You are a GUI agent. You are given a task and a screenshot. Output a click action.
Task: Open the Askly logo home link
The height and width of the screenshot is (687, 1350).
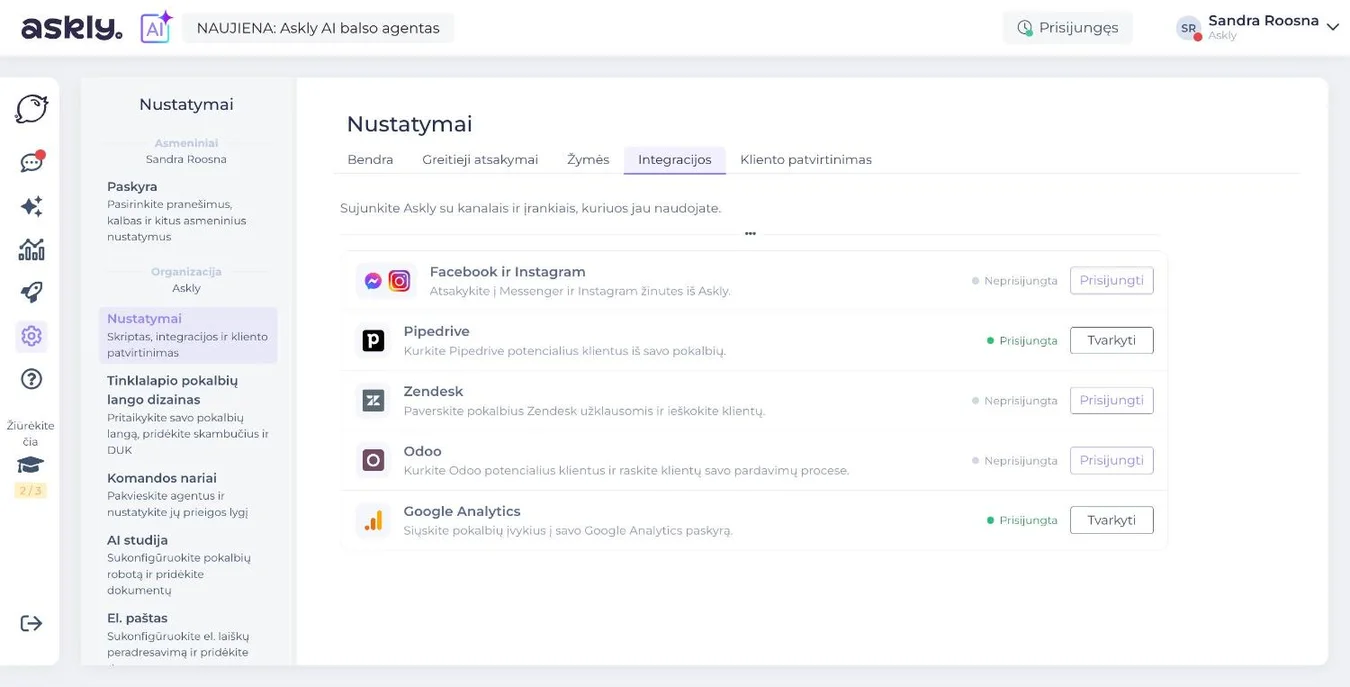pos(72,28)
